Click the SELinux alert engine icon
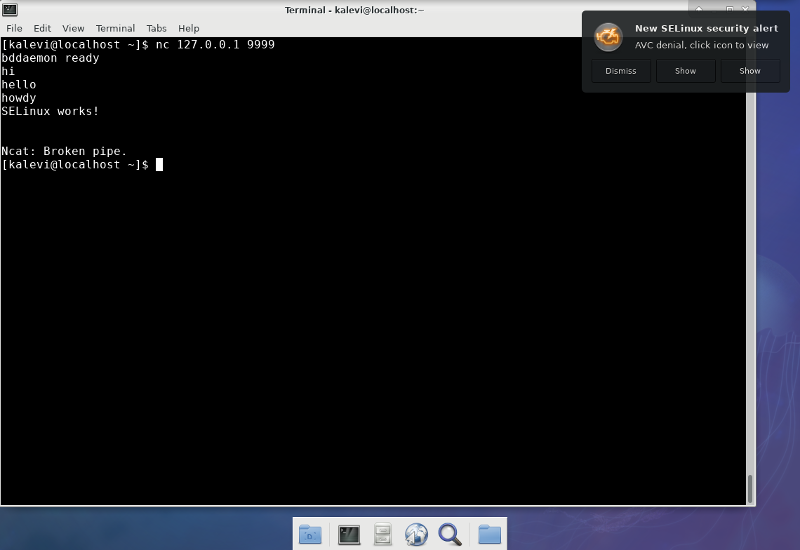 click(608, 37)
